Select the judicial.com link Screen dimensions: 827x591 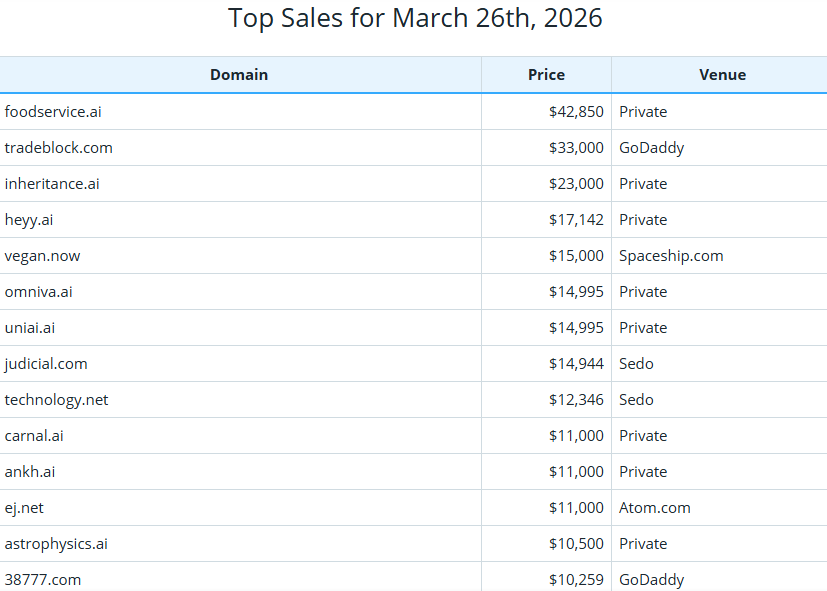(x=45, y=363)
